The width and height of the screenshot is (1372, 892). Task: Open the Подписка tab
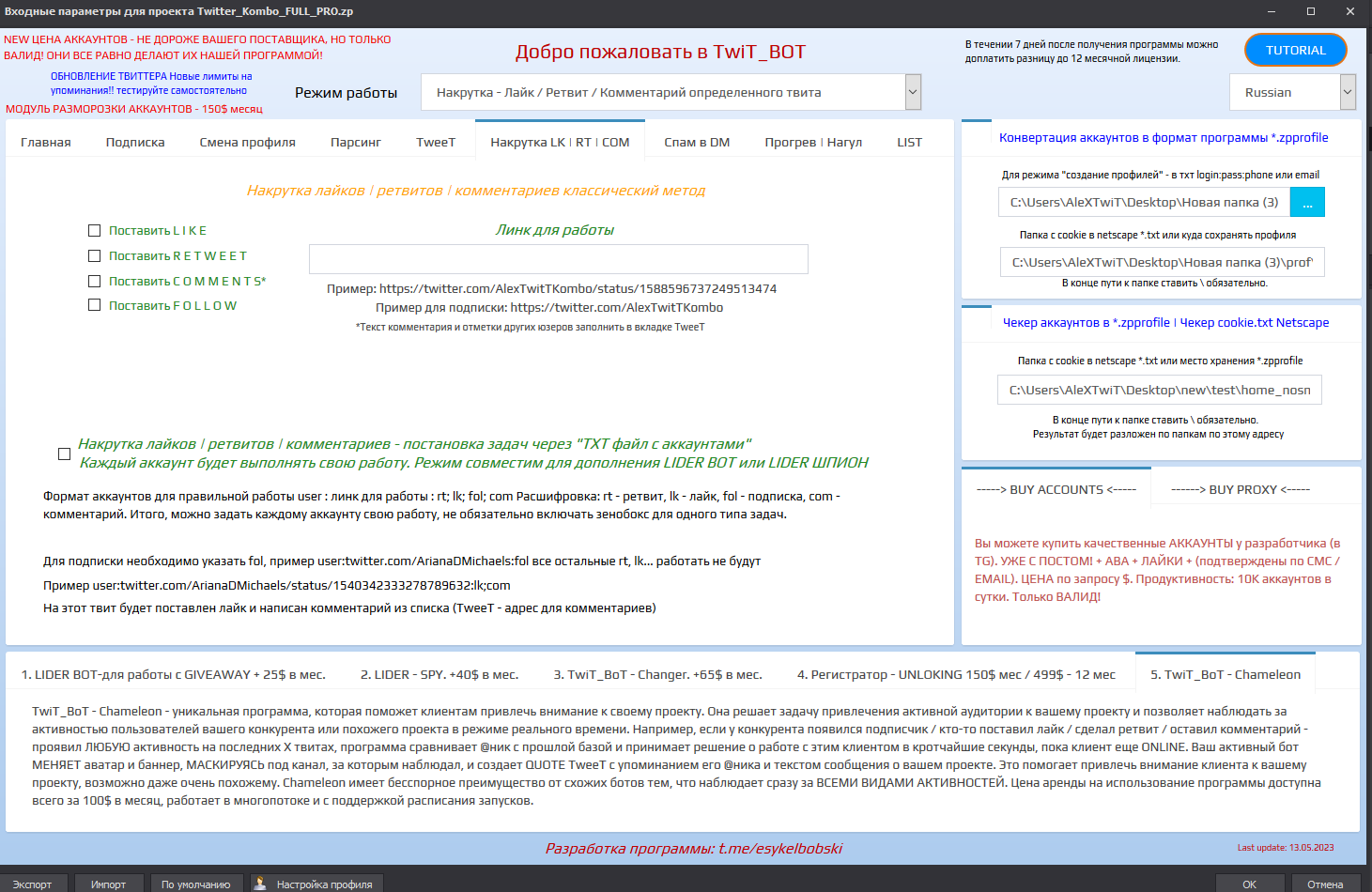tap(135, 143)
